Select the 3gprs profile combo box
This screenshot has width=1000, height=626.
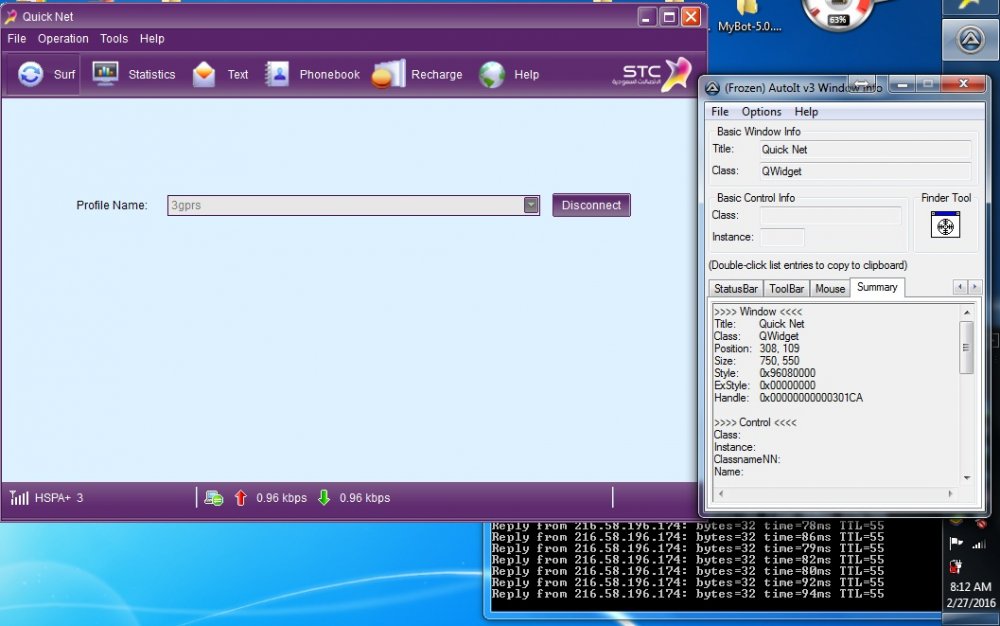click(353, 205)
